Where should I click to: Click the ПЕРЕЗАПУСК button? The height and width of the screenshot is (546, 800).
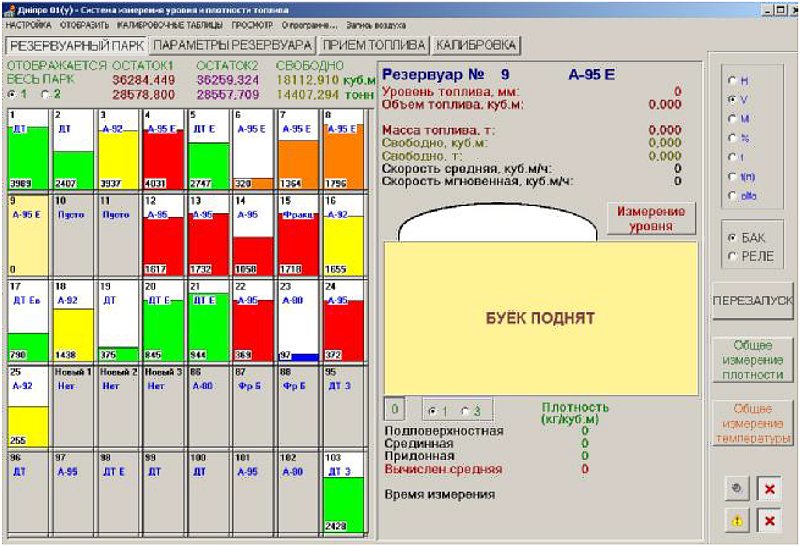(x=753, y=301)
